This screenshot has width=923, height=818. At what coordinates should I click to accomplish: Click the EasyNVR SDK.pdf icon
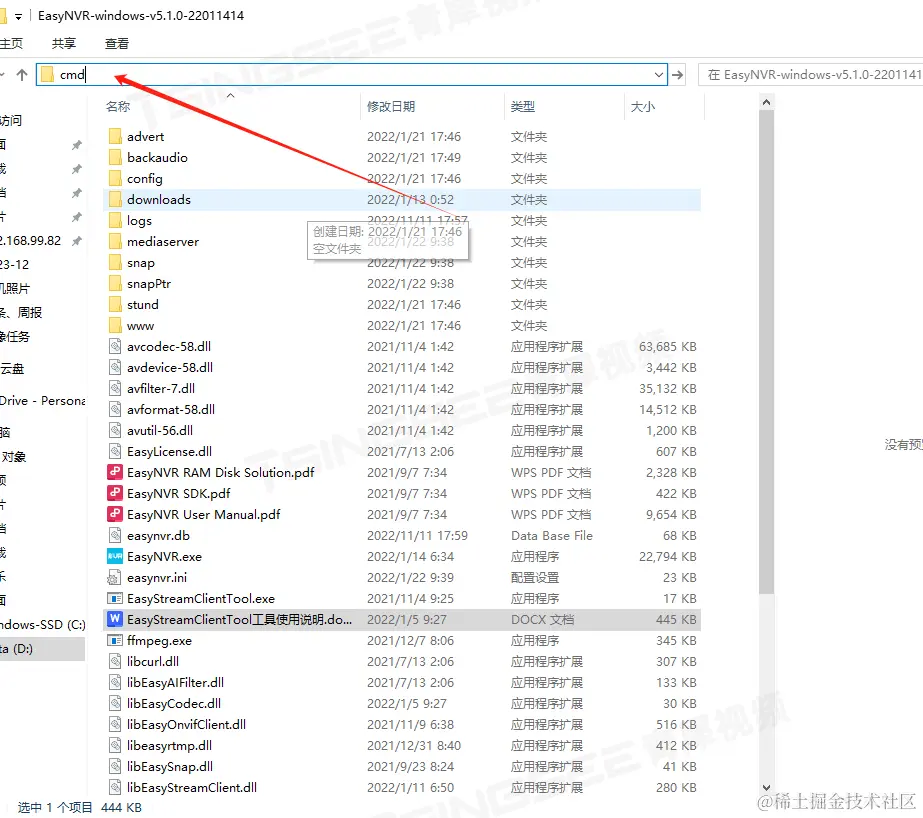(115, 493)
